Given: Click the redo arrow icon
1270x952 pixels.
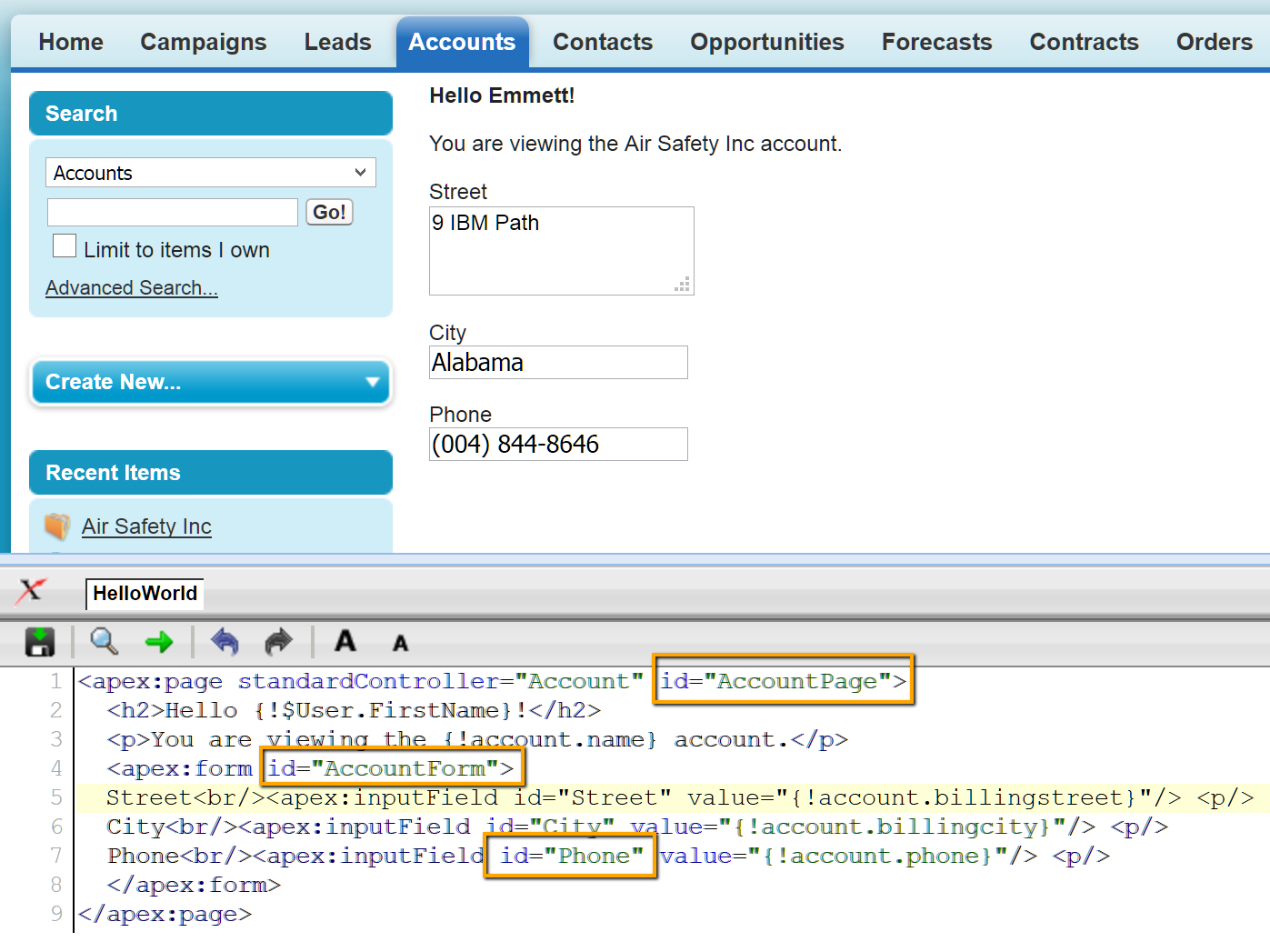Looking at the screenshot, I should pyautogui.click(x=278, y=642).
